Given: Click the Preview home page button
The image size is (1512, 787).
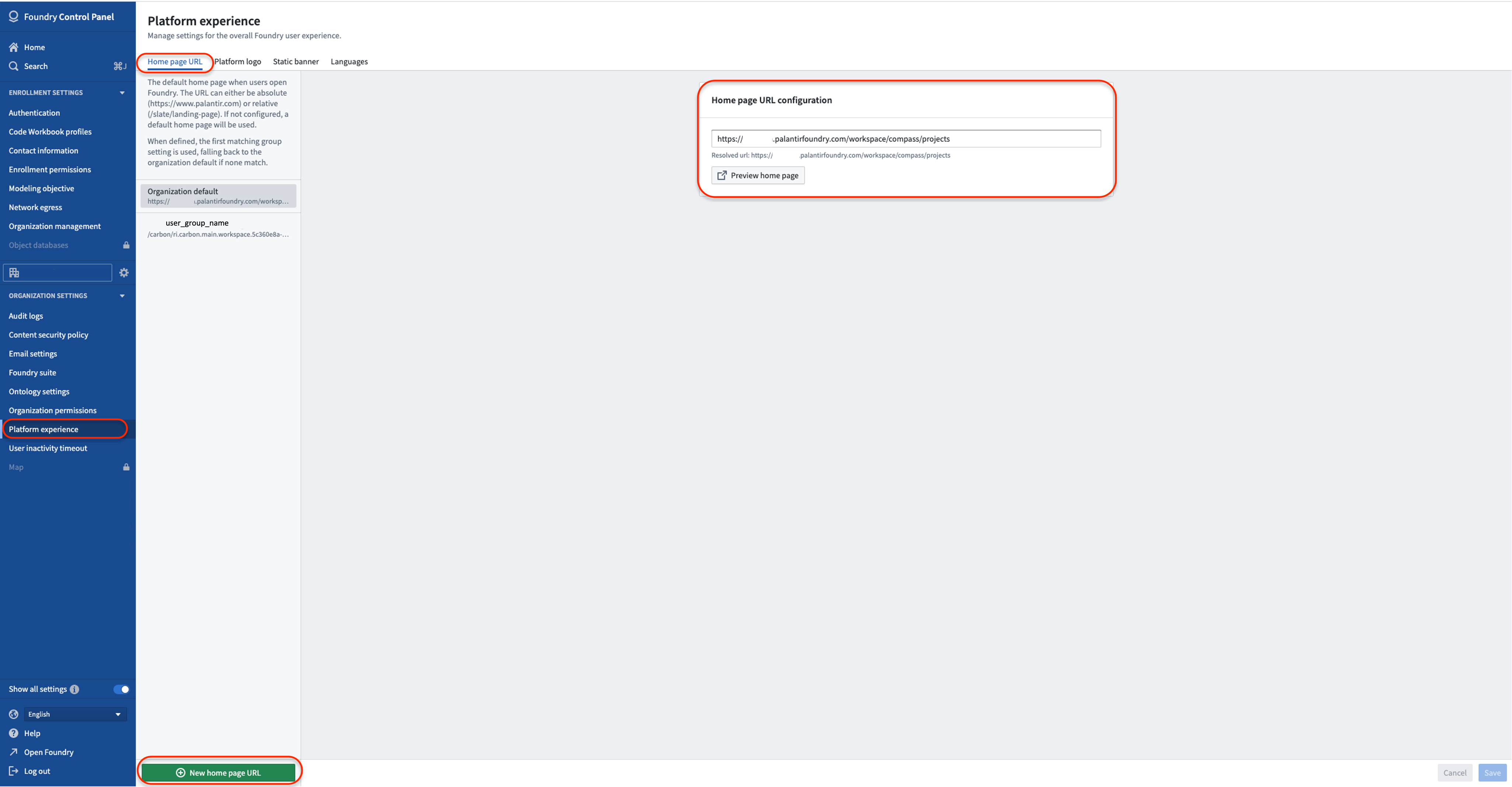Looking at the screenshot, I should [758, 175].
